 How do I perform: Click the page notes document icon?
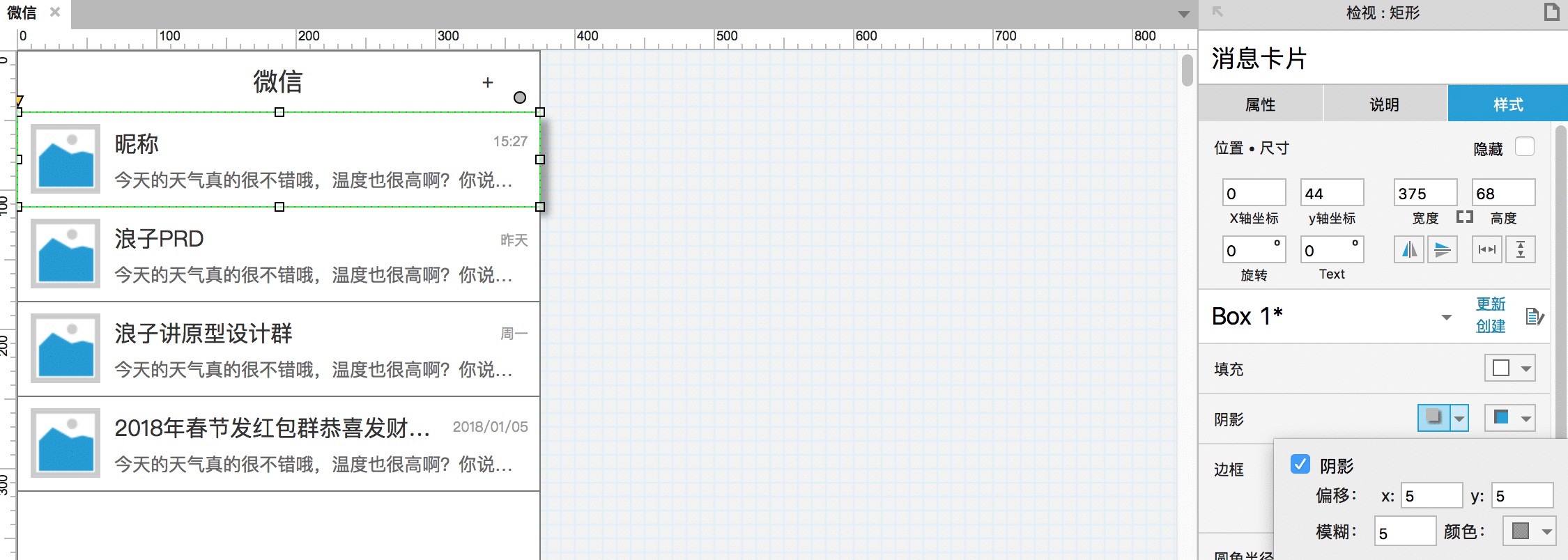click(1551, 12)
